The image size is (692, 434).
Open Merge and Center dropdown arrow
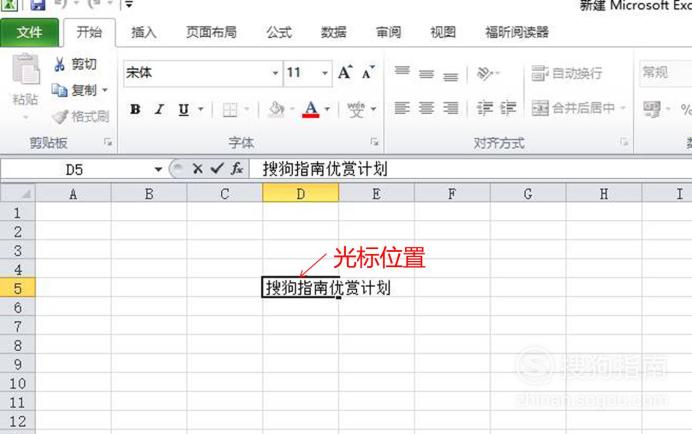623,108
